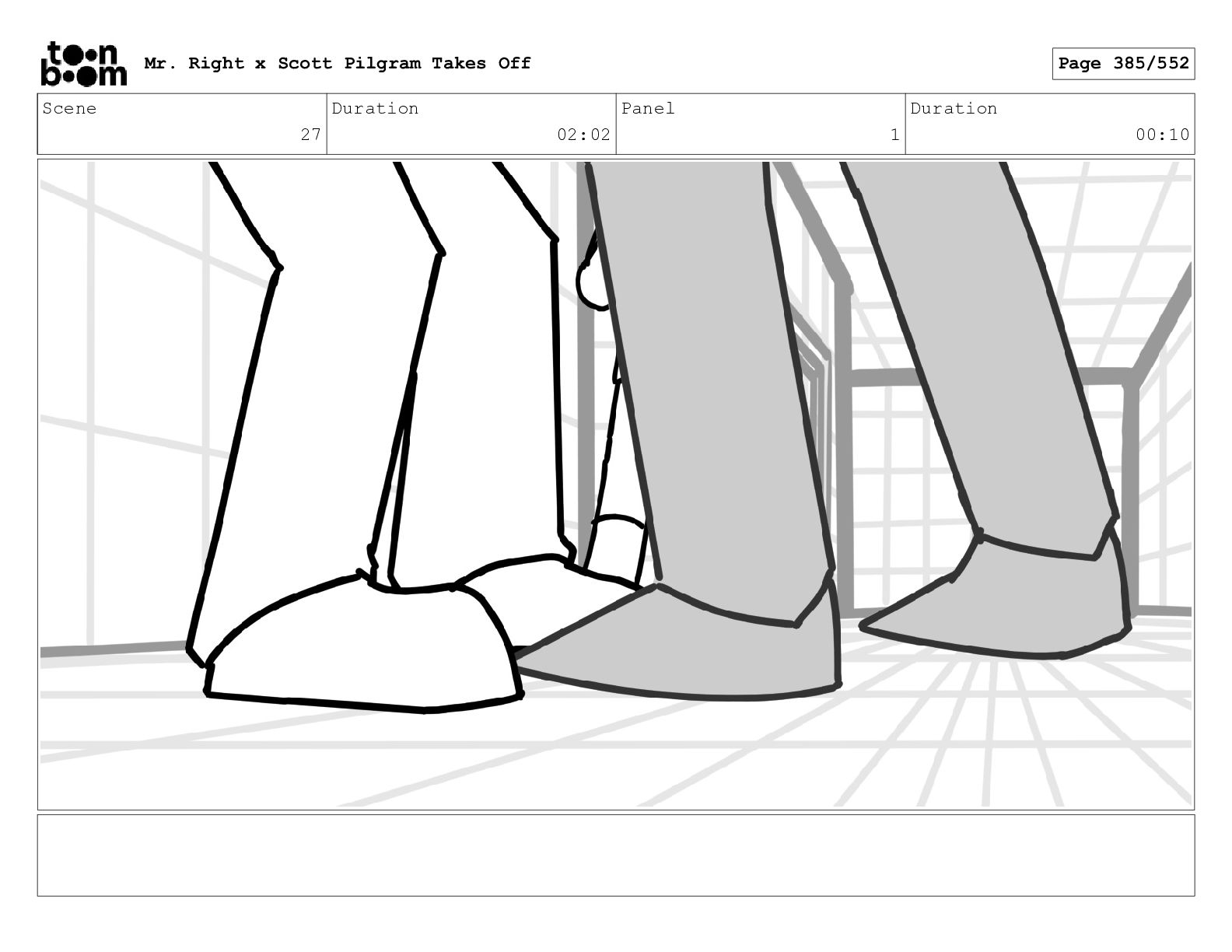Click the 'Page 385/552' box
The width and height of the screenshot is (1232, 952).
pos(1123,64)
